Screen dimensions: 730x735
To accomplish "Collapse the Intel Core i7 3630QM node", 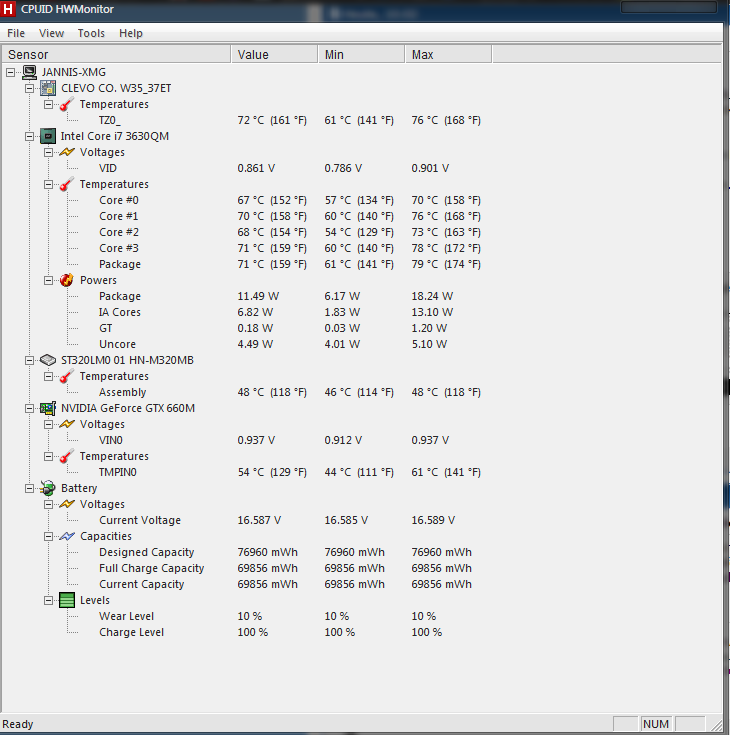I will click(30, 136).
